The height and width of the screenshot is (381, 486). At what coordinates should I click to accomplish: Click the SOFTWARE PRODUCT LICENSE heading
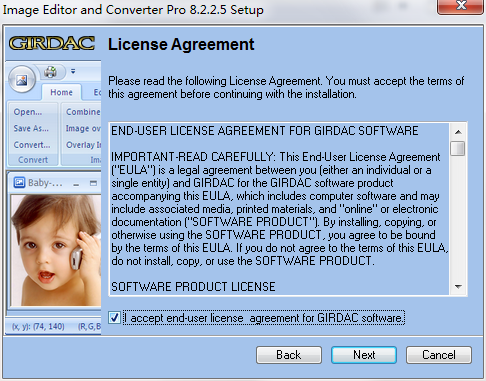point(193,287)
